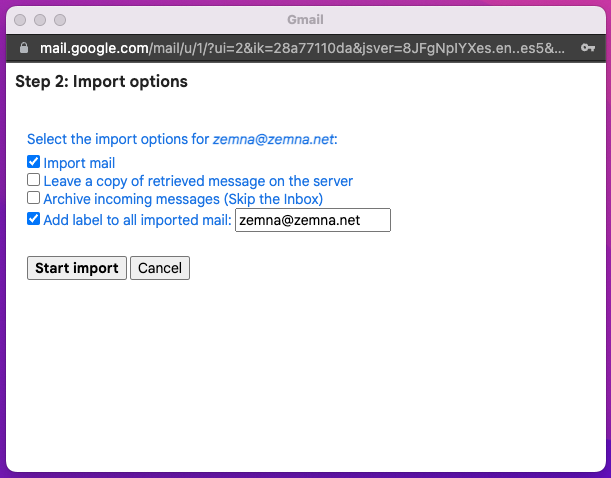Click the Add label to all imported mail text
Image resolution: width=611 pixels, height=478 pixels.
[138, 220]
